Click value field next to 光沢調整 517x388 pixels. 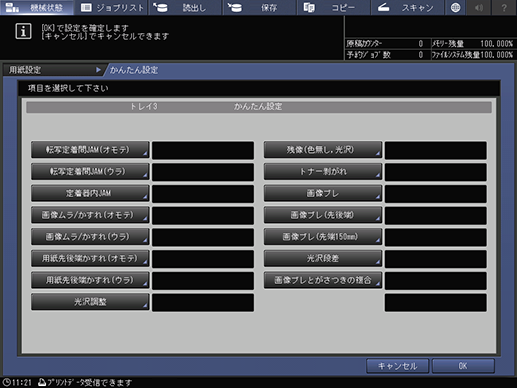coord(203,302)
